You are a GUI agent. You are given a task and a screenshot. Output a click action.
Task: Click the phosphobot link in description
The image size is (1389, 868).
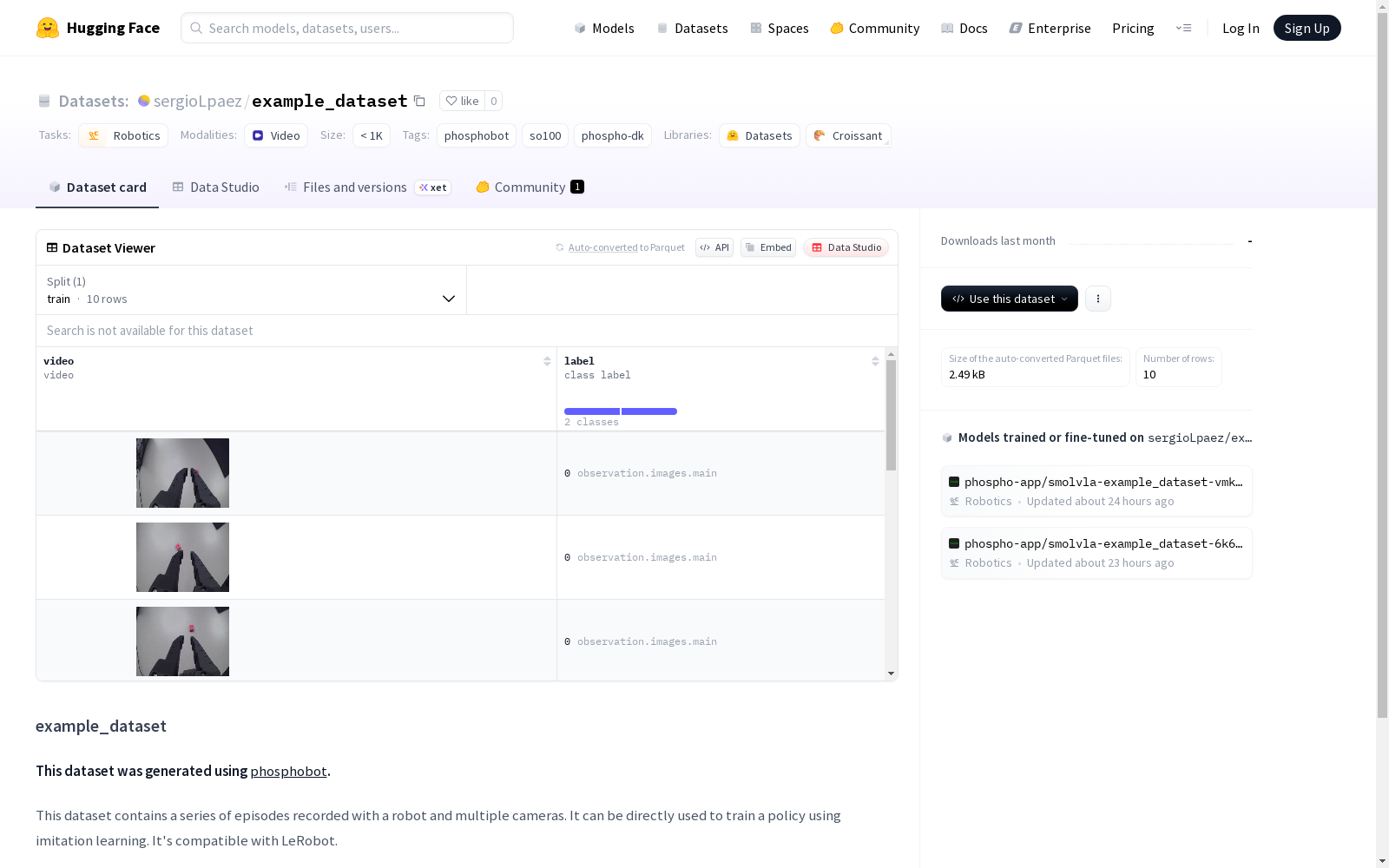[288, 771]
